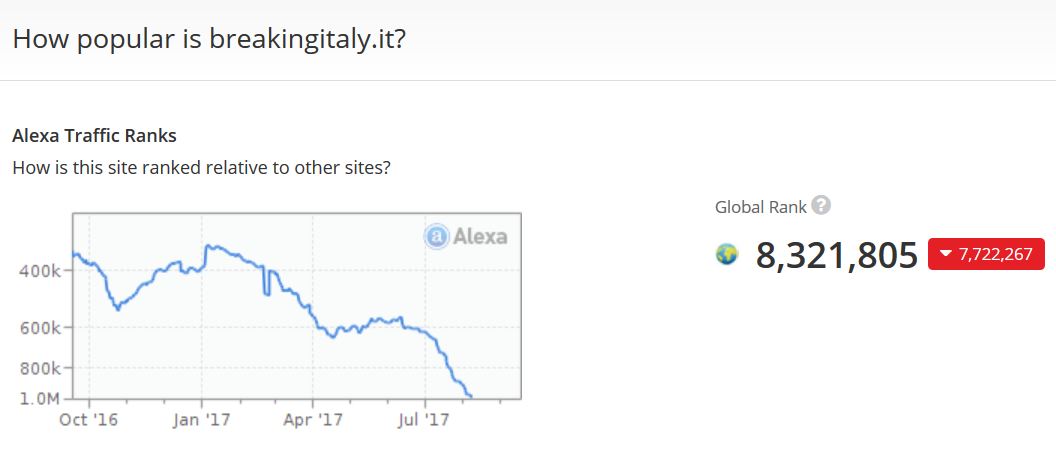Click the white down arrow in the red badge
This screenshot has width=1056, height=456.
click(945, 254)
